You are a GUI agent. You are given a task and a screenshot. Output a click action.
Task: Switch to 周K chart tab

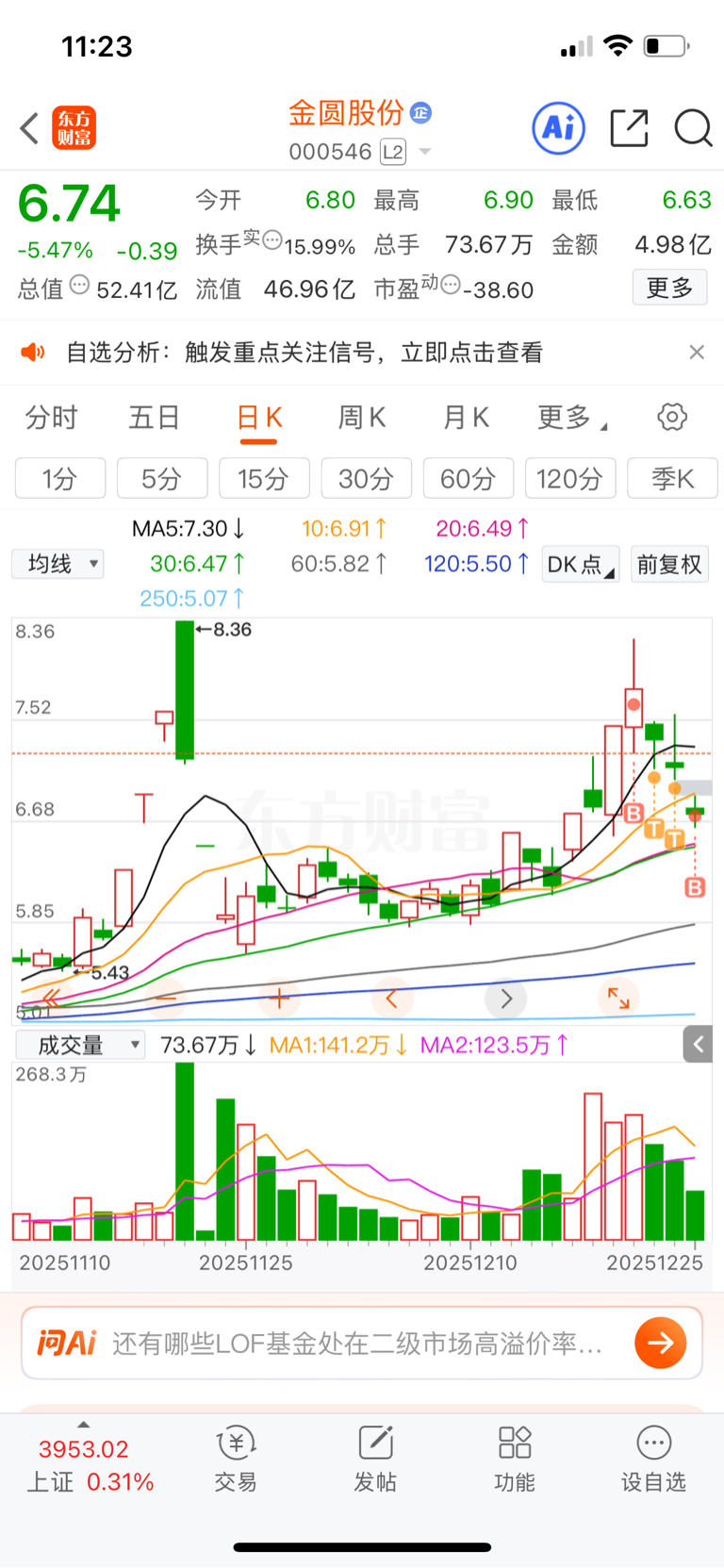coord(362,418)
